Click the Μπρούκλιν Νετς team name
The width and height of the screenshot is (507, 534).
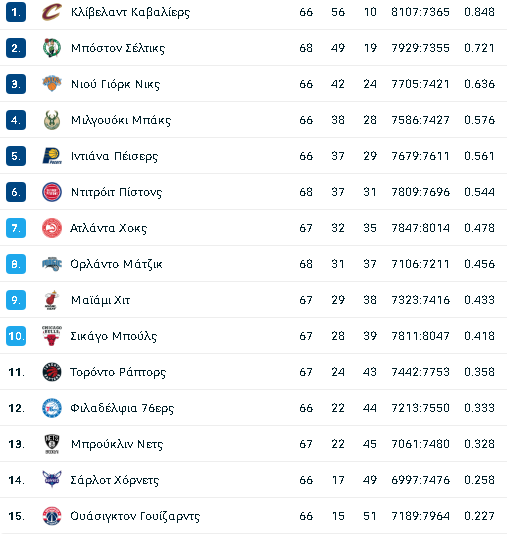(117, 444)
